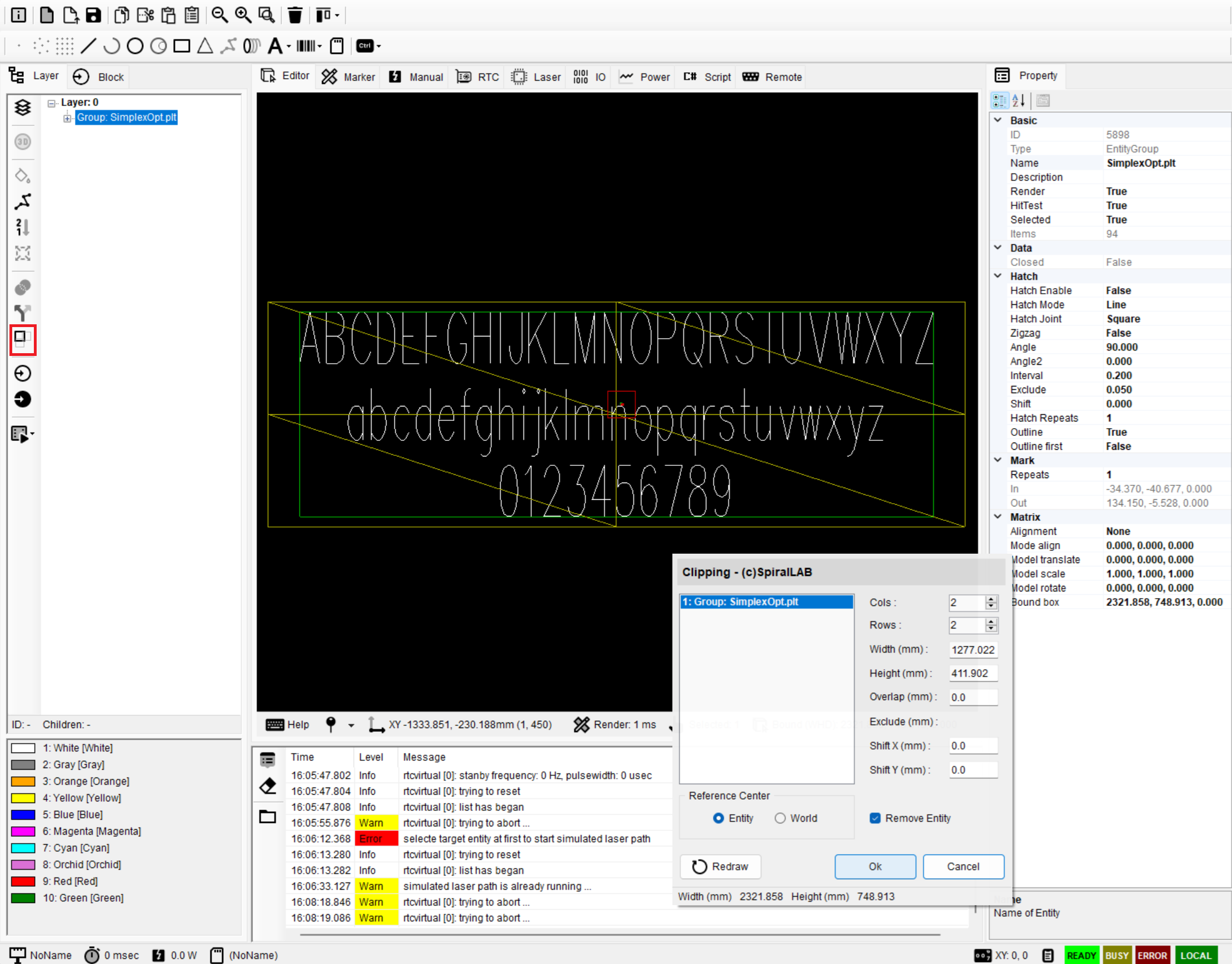
Task: Click the filled arrow circle icon
Action: click(x=23, y=400)
